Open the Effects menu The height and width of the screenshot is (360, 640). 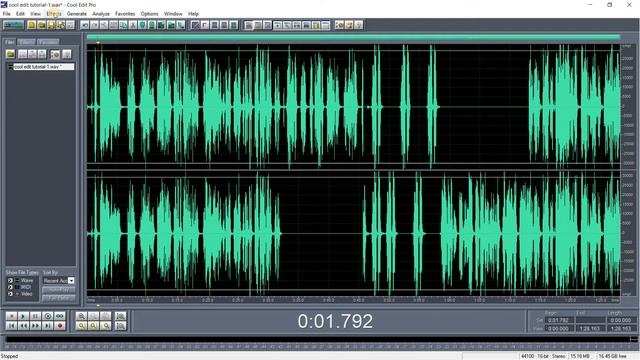(54, 14)
